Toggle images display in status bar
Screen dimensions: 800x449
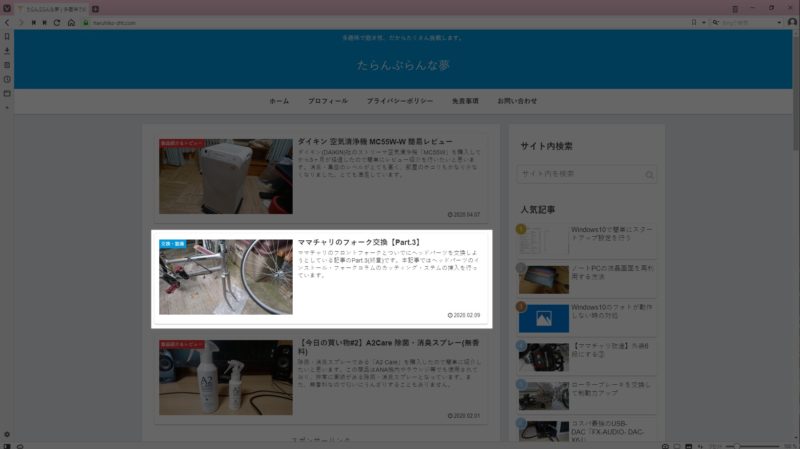tap(689, 446)
